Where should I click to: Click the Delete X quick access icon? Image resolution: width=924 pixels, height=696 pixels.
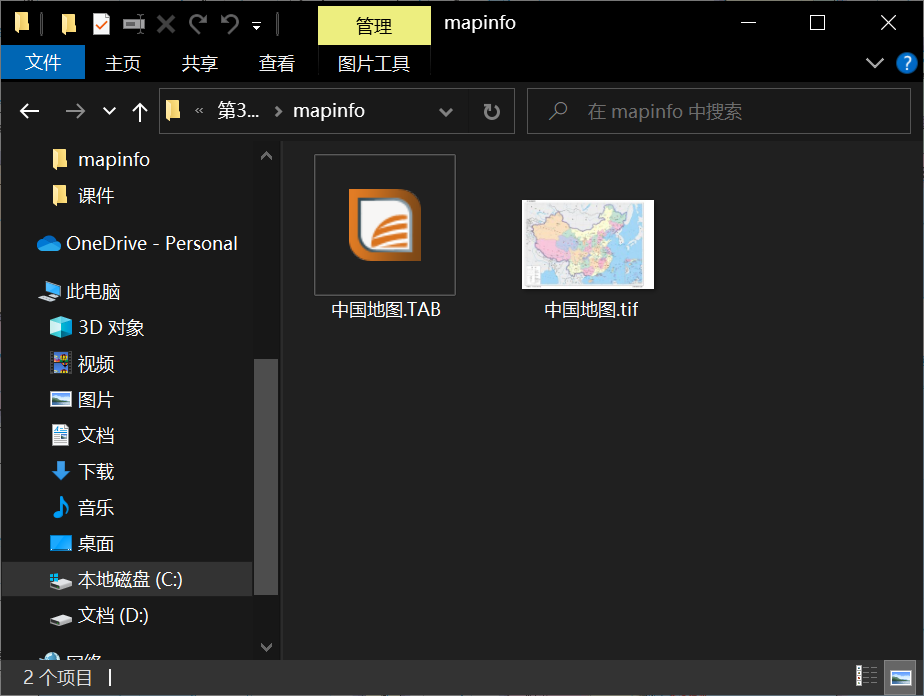[166, 24]
